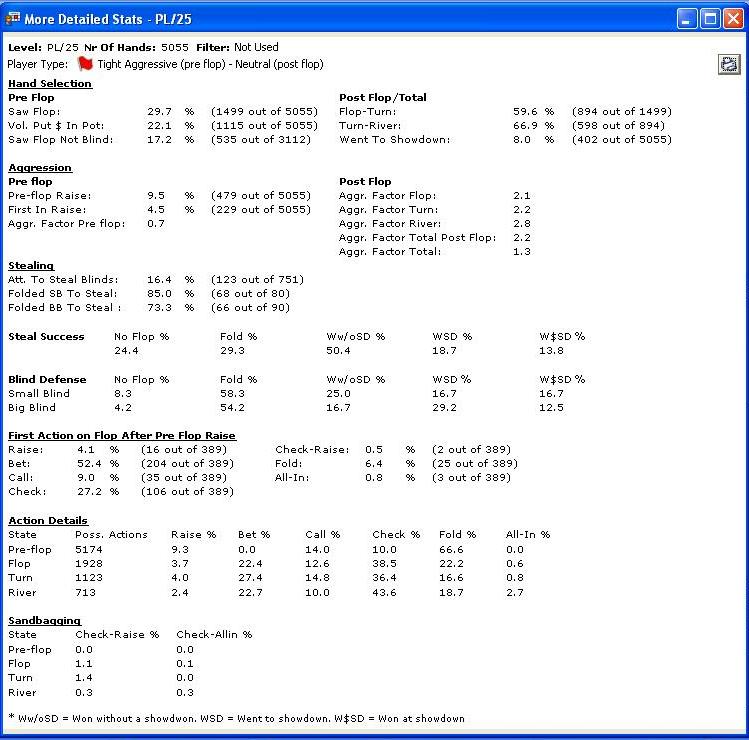
Task: Click Aggr. Factor River value 2.8
Action: (x=522, y=224)
